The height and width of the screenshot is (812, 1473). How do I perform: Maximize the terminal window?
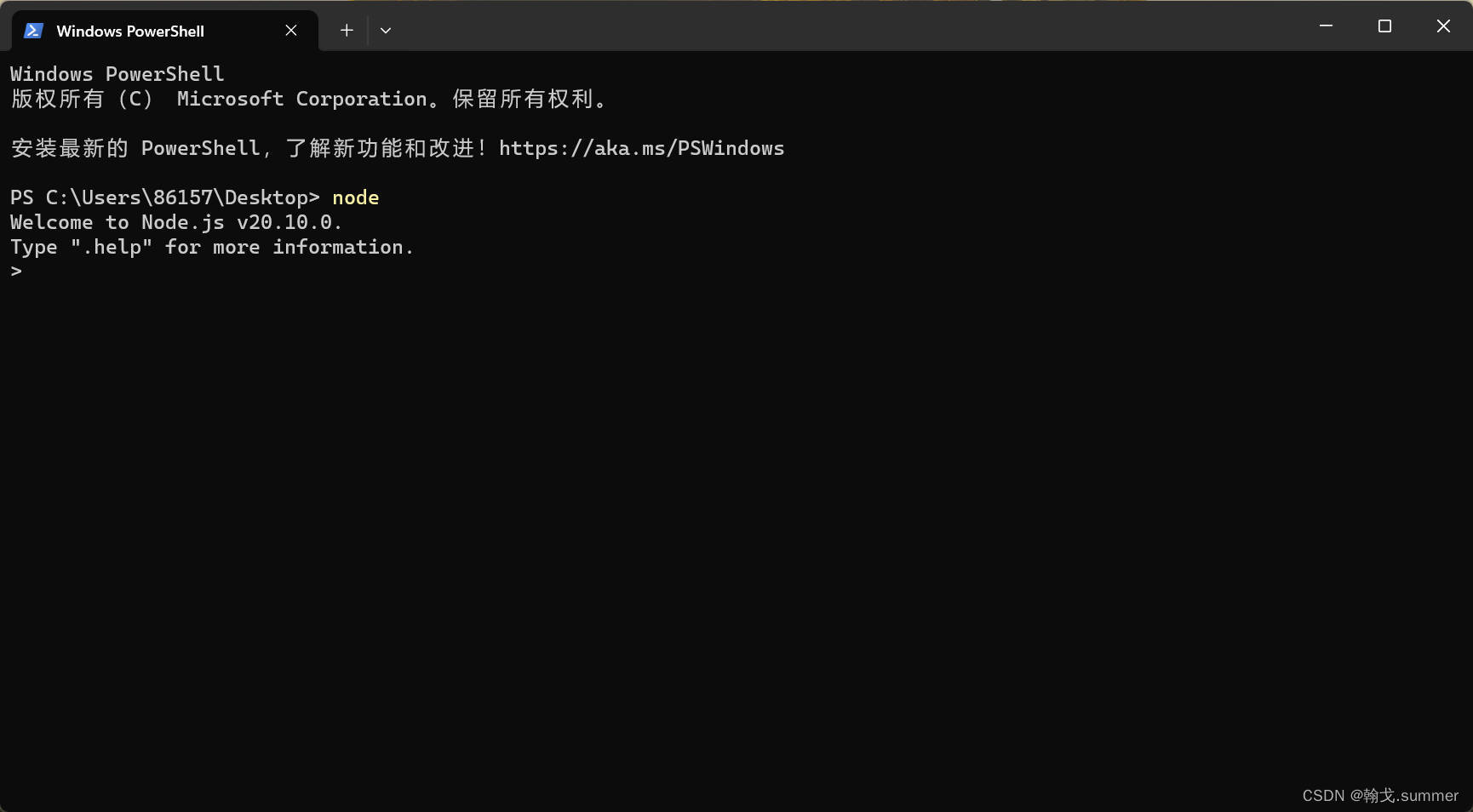(1384, 26)
